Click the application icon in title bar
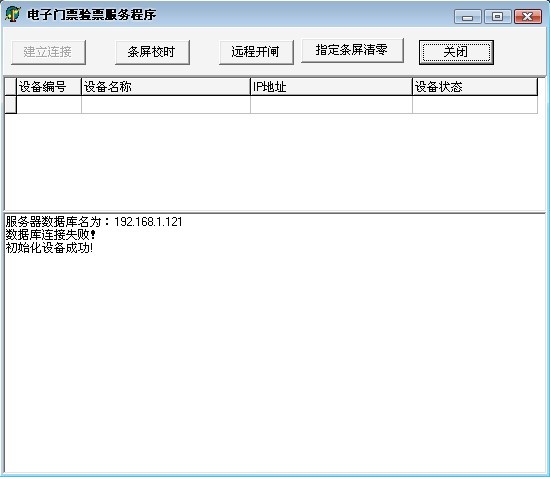This screenshot has height=477, width=550. pyautogui.click(x=13, y=14)
